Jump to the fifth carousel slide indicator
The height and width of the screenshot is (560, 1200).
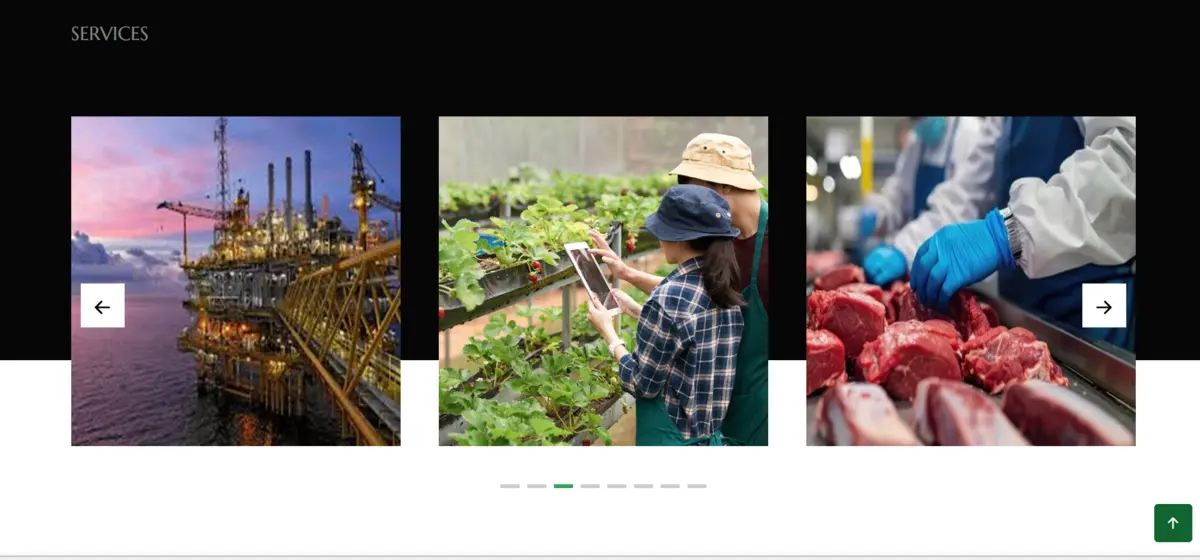click(x=617, y=486)
